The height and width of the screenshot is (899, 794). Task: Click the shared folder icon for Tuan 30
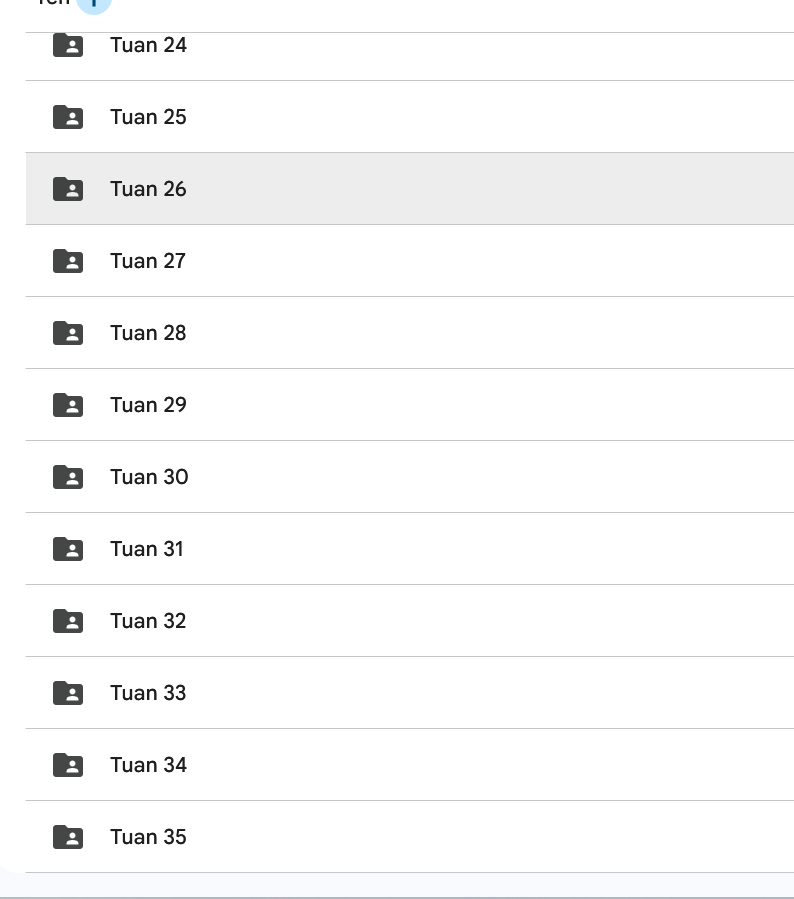pos(68,477)
